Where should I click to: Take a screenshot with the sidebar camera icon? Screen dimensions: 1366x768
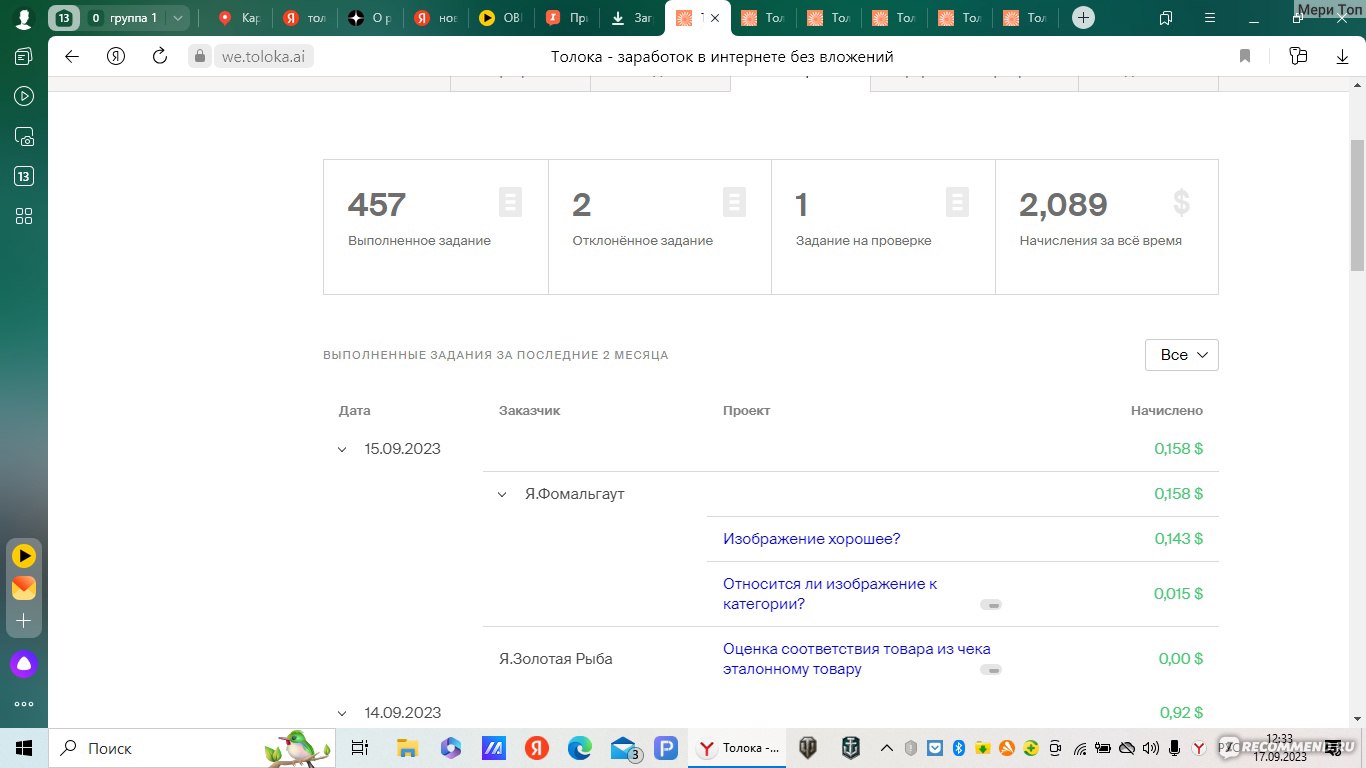point(24,136)
